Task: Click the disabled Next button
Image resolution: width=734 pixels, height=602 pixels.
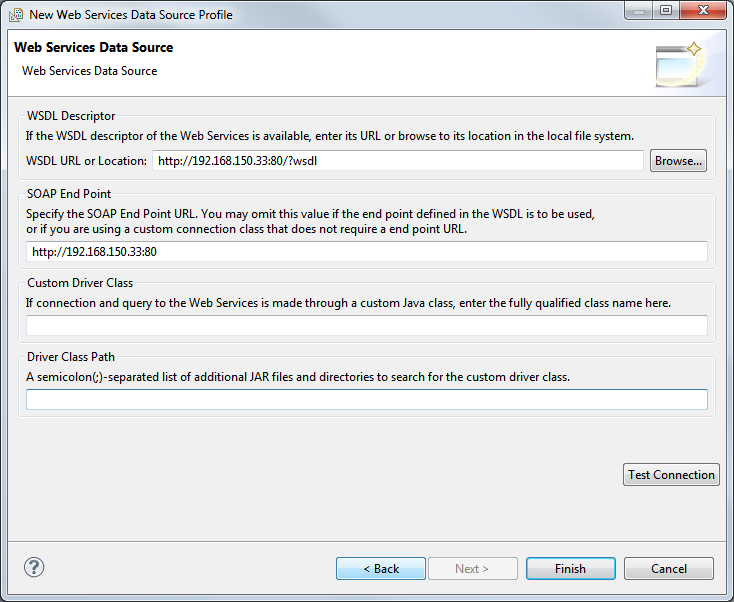Action: click(472, 569)
